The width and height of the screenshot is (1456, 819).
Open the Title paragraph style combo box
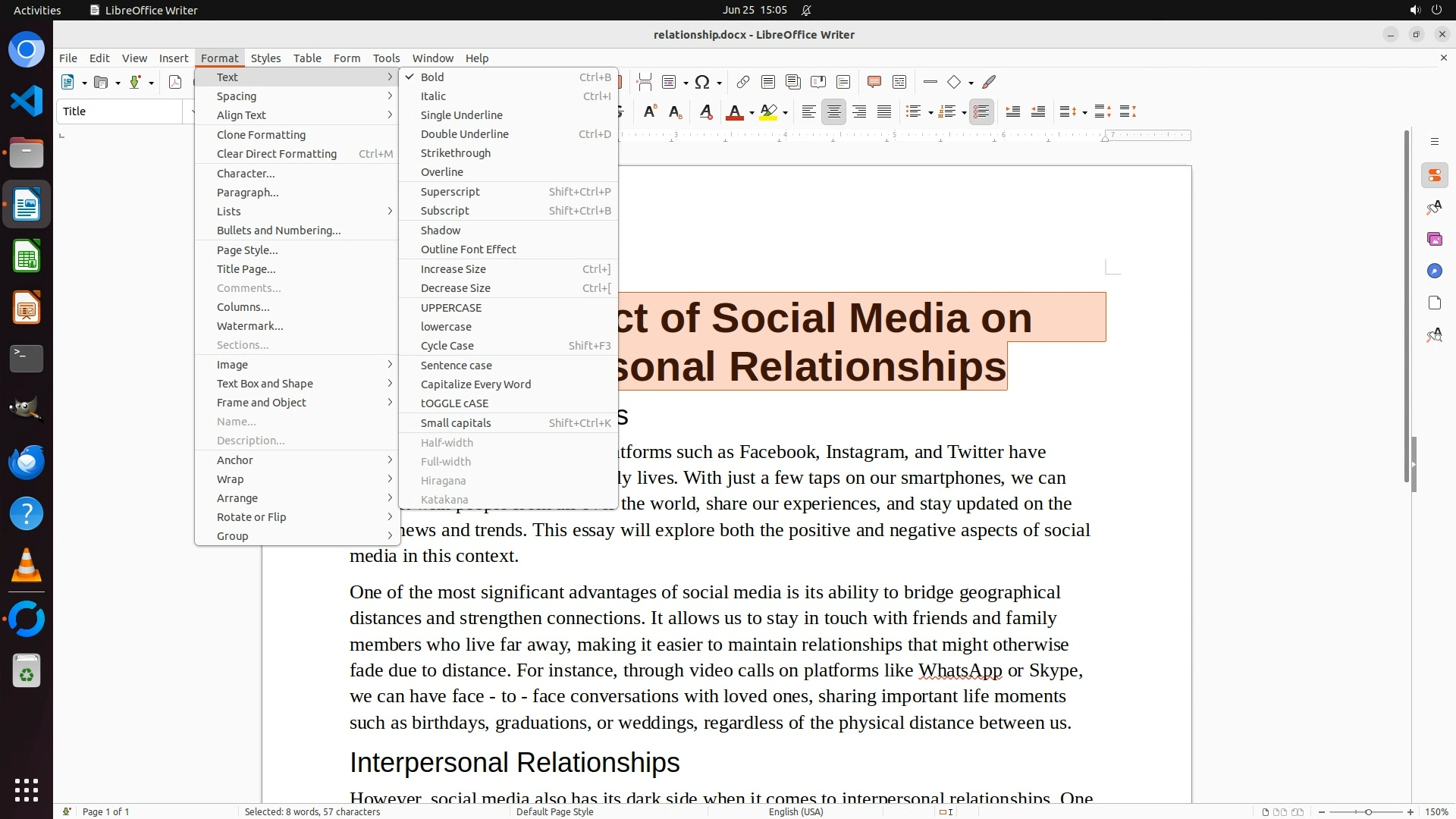coord(120,111)
